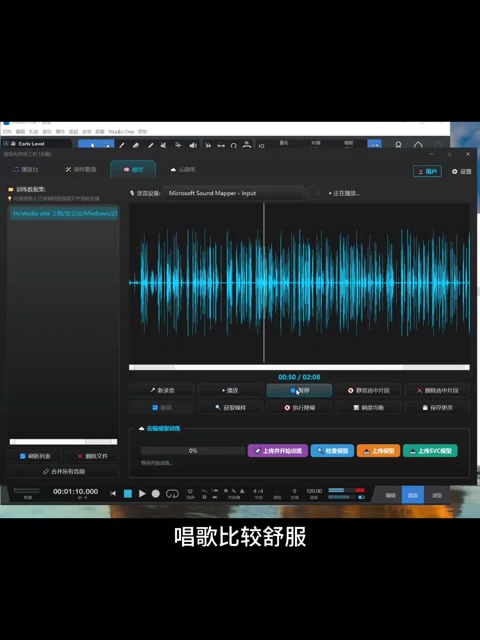The height and width of the screenshot is (640, 480).
Task: Click the scrollbar under the training file list
Action: (63, 442)
